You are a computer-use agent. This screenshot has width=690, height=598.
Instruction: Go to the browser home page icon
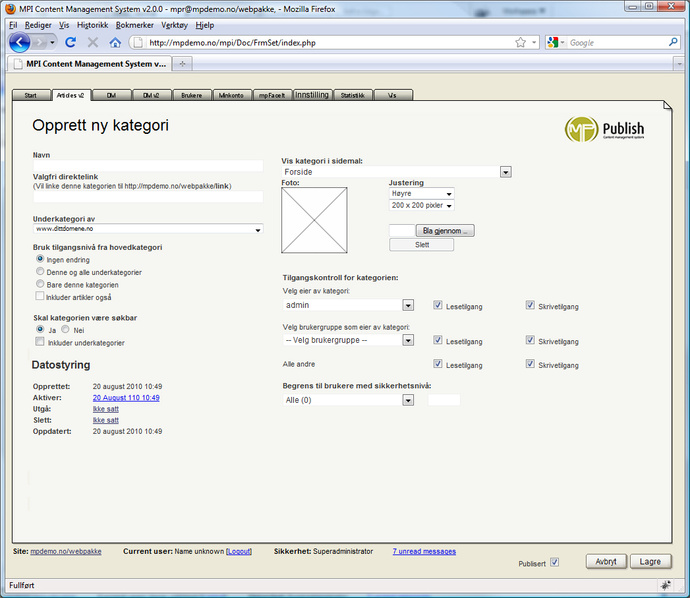[x=115, y=43]
